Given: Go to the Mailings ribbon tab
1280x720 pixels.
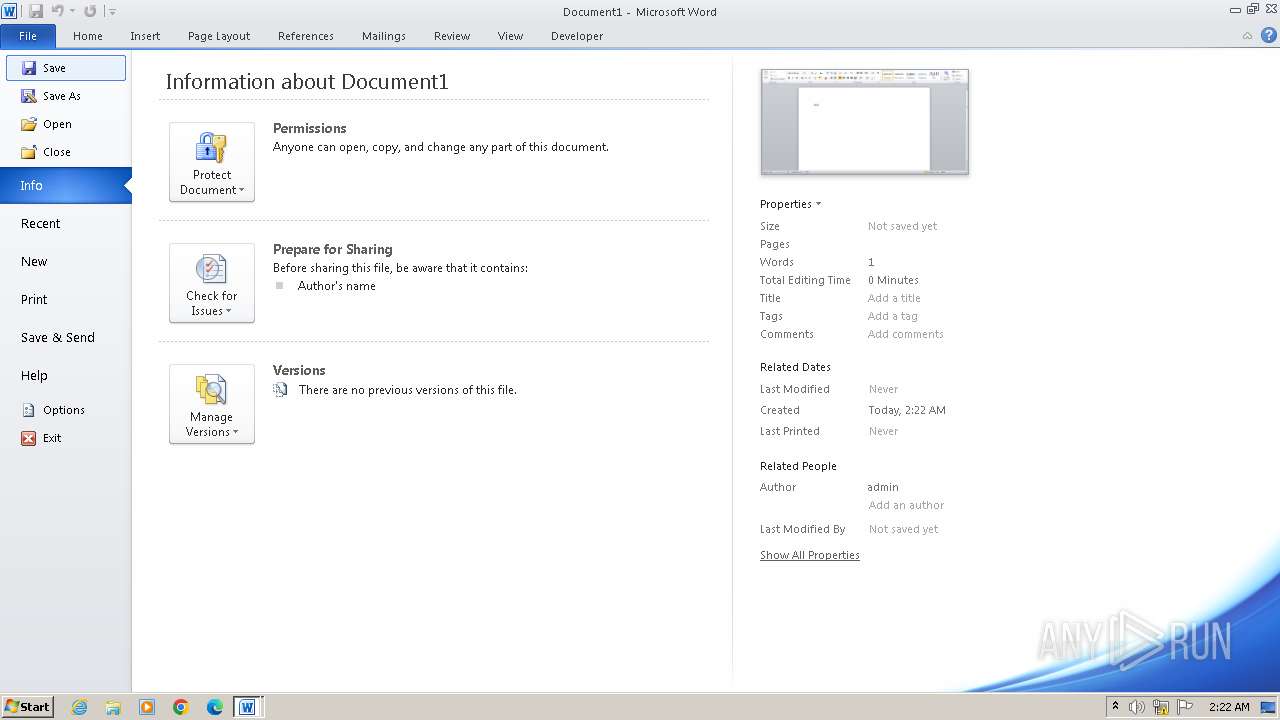Looking at the screenshot, I should tap(384, 36).
